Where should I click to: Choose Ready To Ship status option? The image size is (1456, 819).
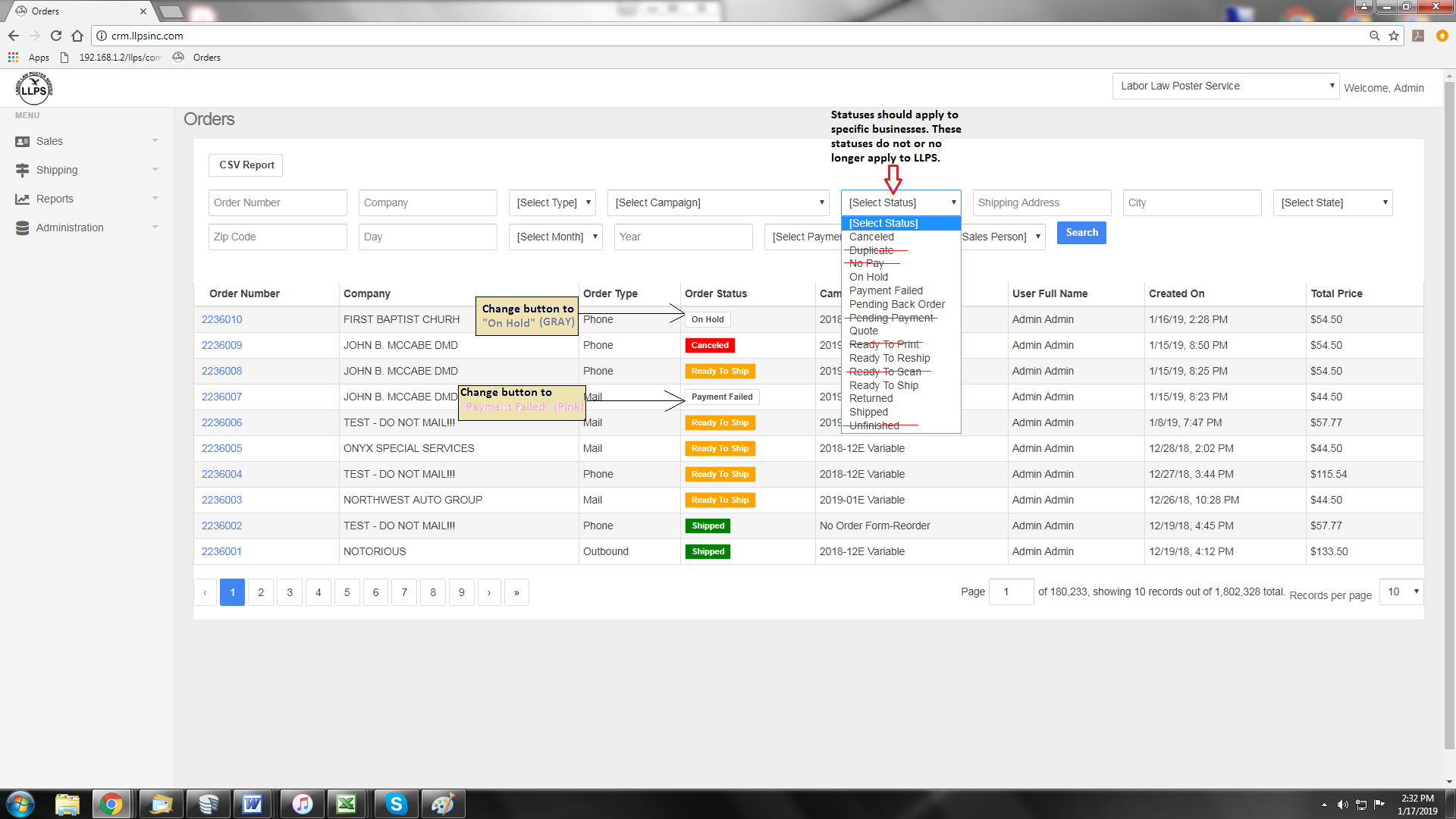pyautogui.click(x=883, y=385)
